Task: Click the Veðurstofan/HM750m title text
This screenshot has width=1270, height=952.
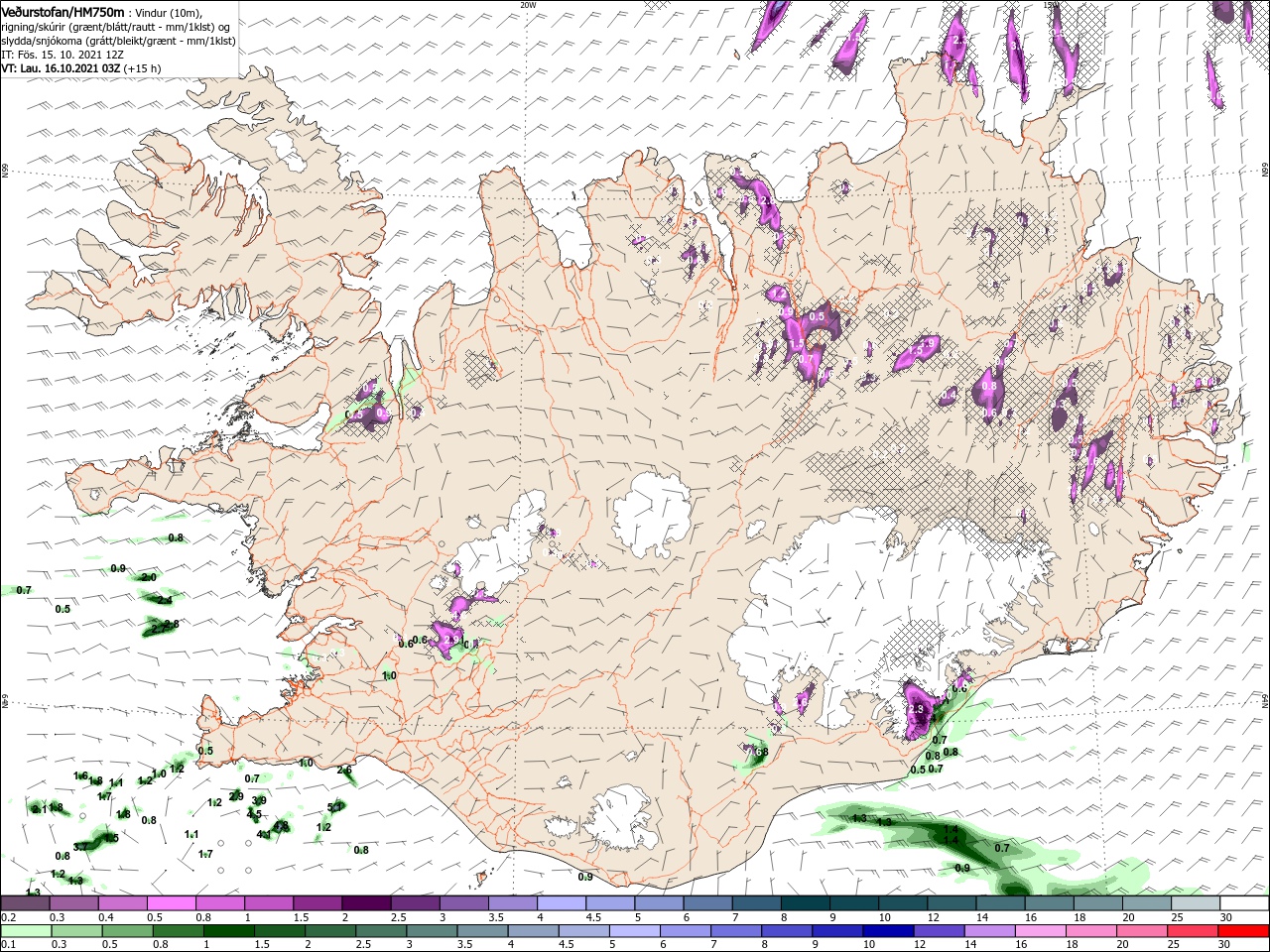Action: pyautogui.click(x=63, y=11)
